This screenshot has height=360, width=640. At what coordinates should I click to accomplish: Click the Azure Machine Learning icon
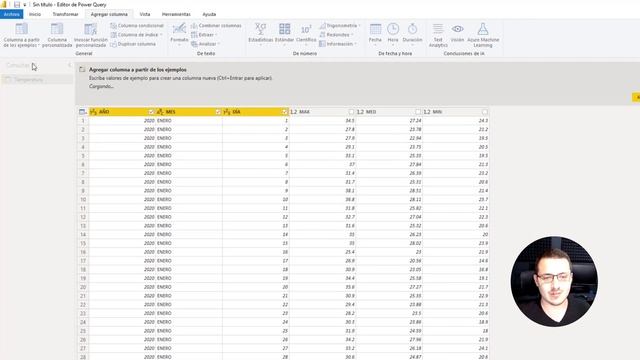[483, 29]
